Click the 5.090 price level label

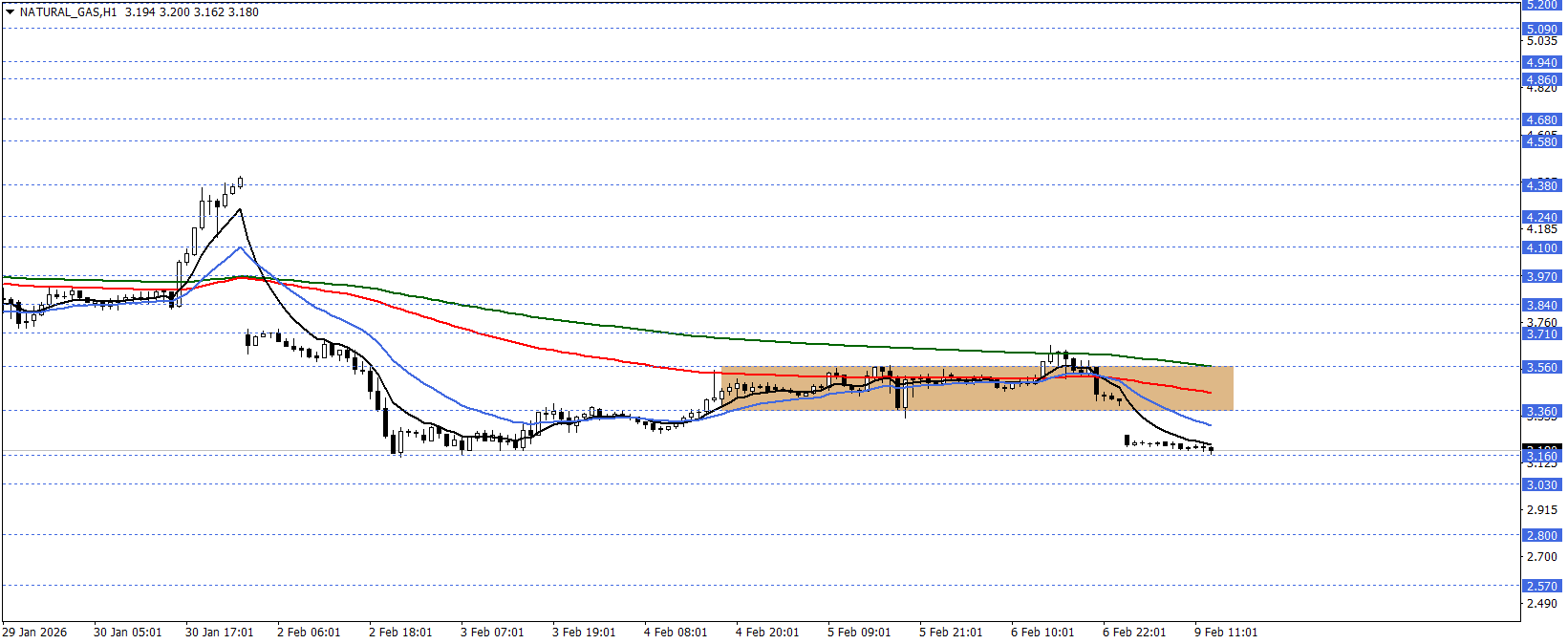coord(1540,29)
